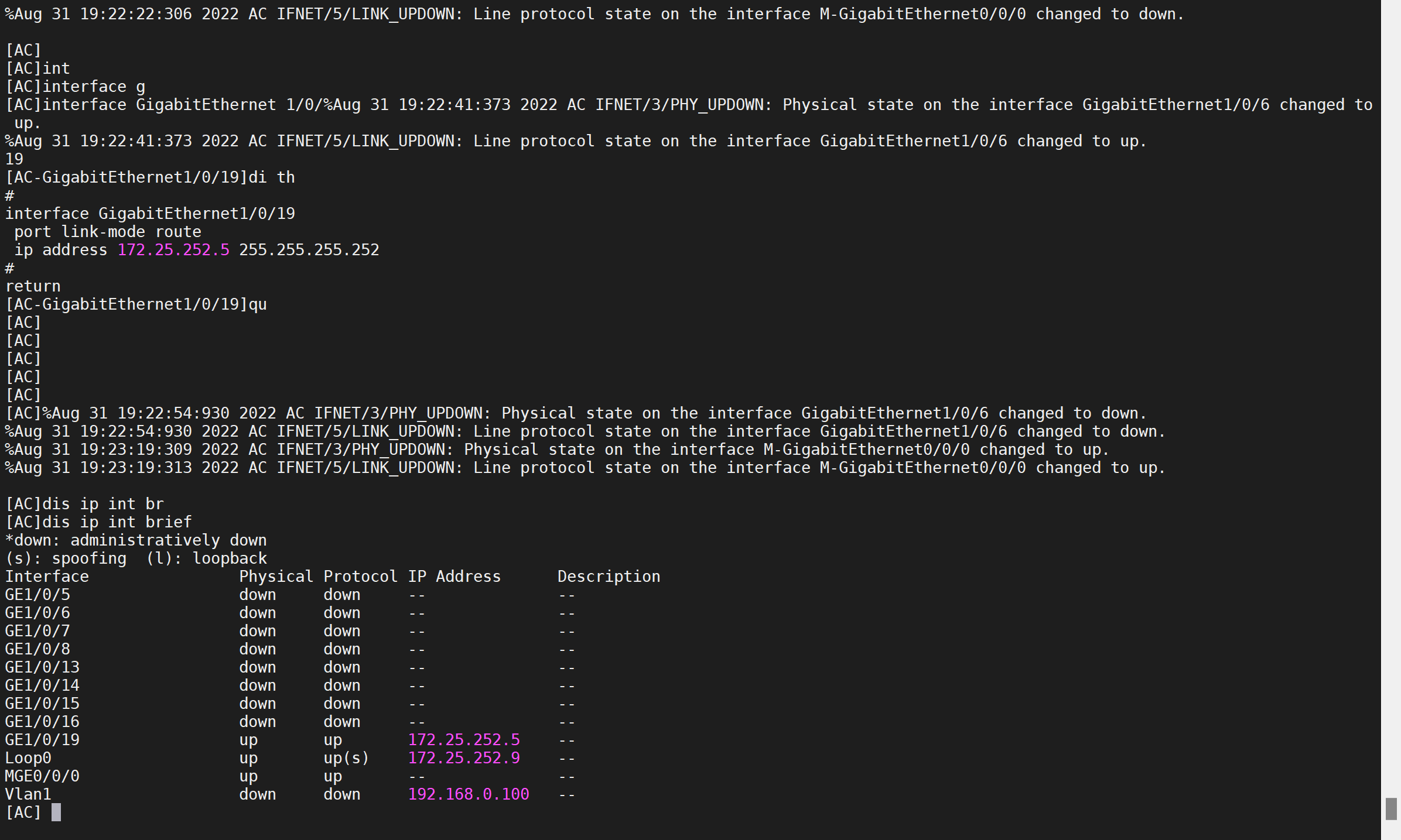Click the Loop0 IP address 172.25.252.9

click(x=464, y=758)
